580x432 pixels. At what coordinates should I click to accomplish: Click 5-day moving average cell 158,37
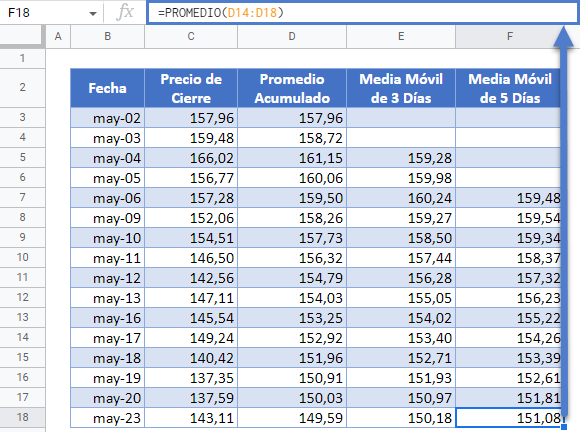[x=509, y=258]
